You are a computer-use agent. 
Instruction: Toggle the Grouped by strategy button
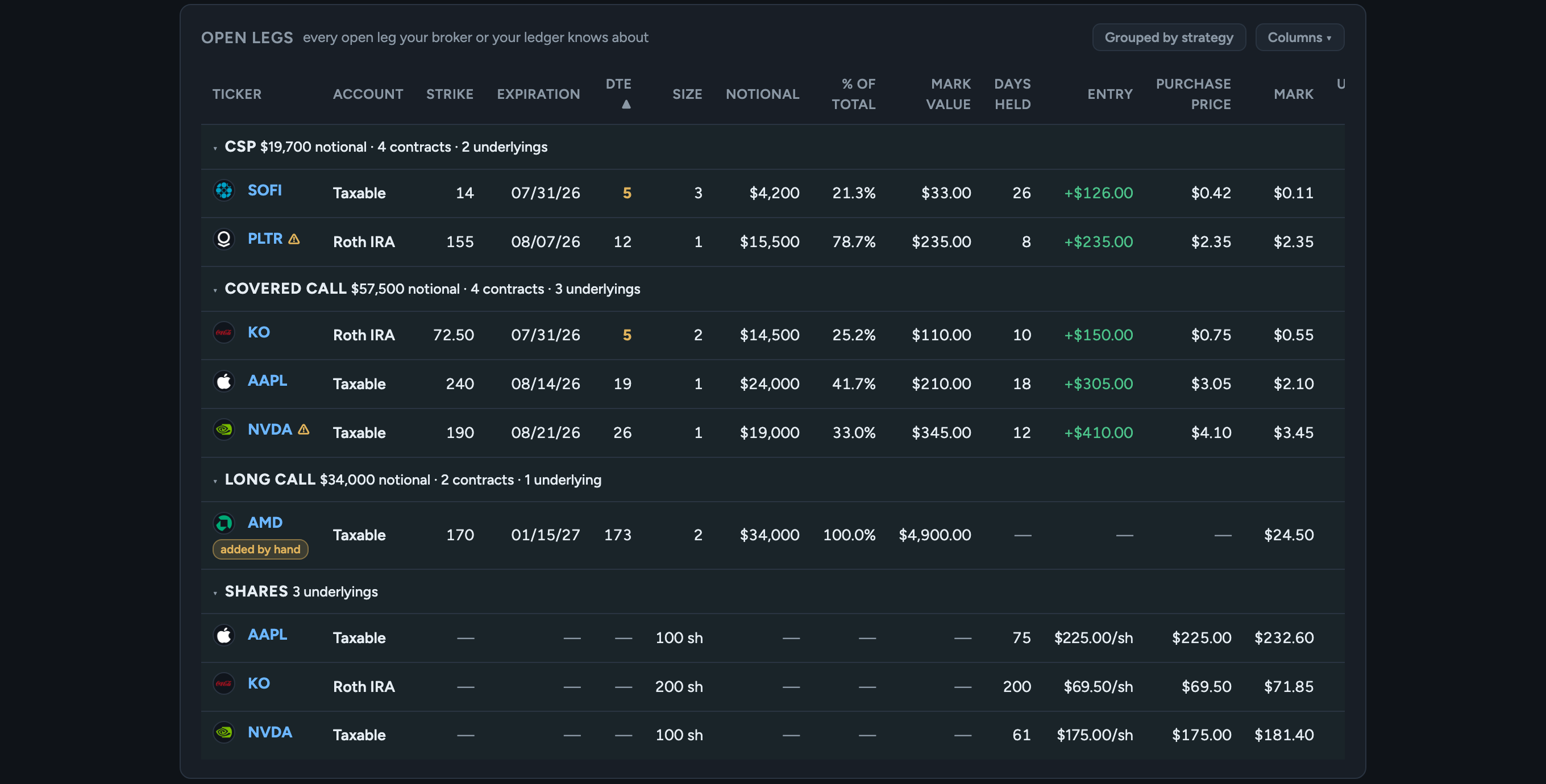click(x=1169, y=37)
